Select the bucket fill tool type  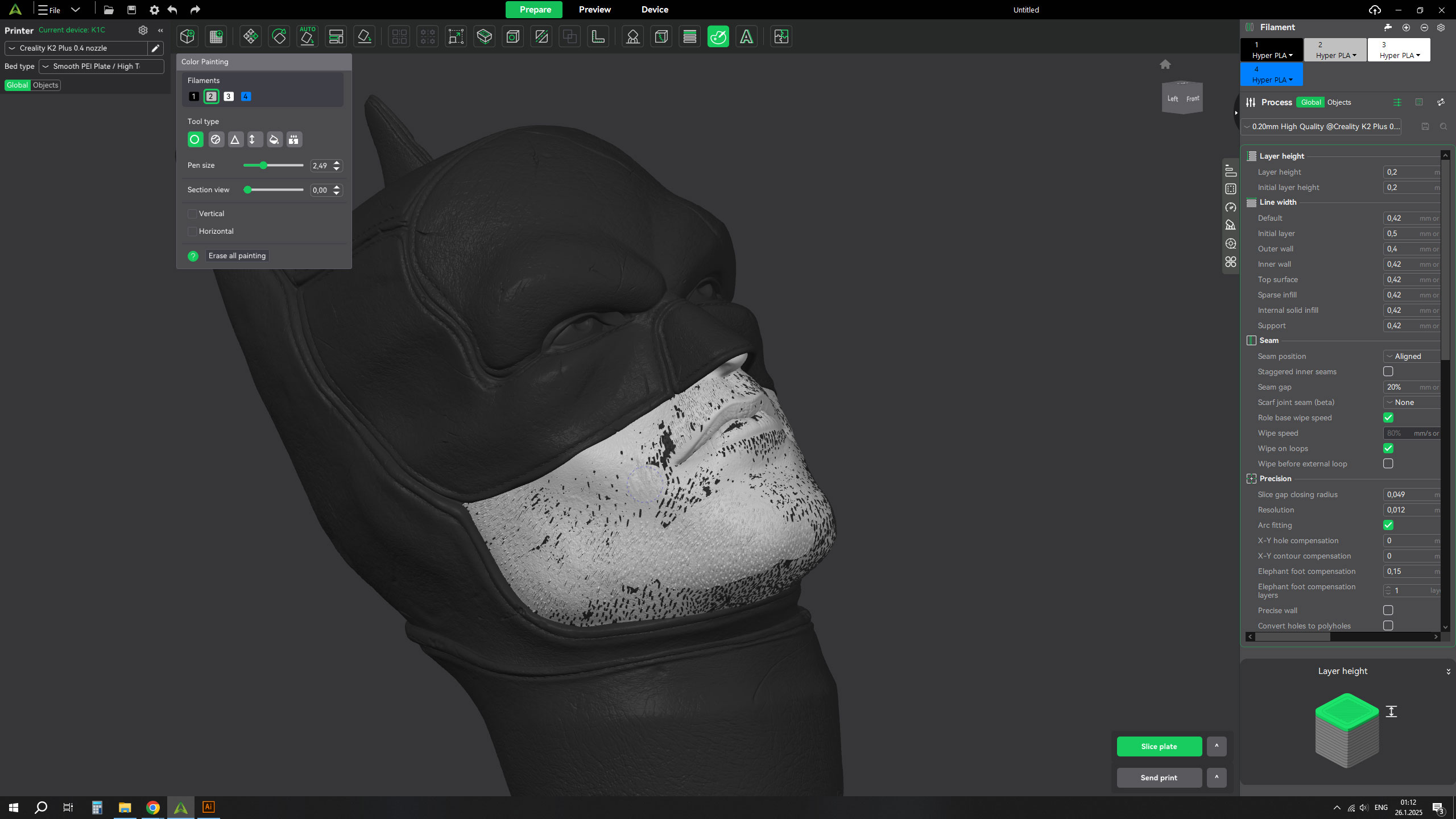274,140
